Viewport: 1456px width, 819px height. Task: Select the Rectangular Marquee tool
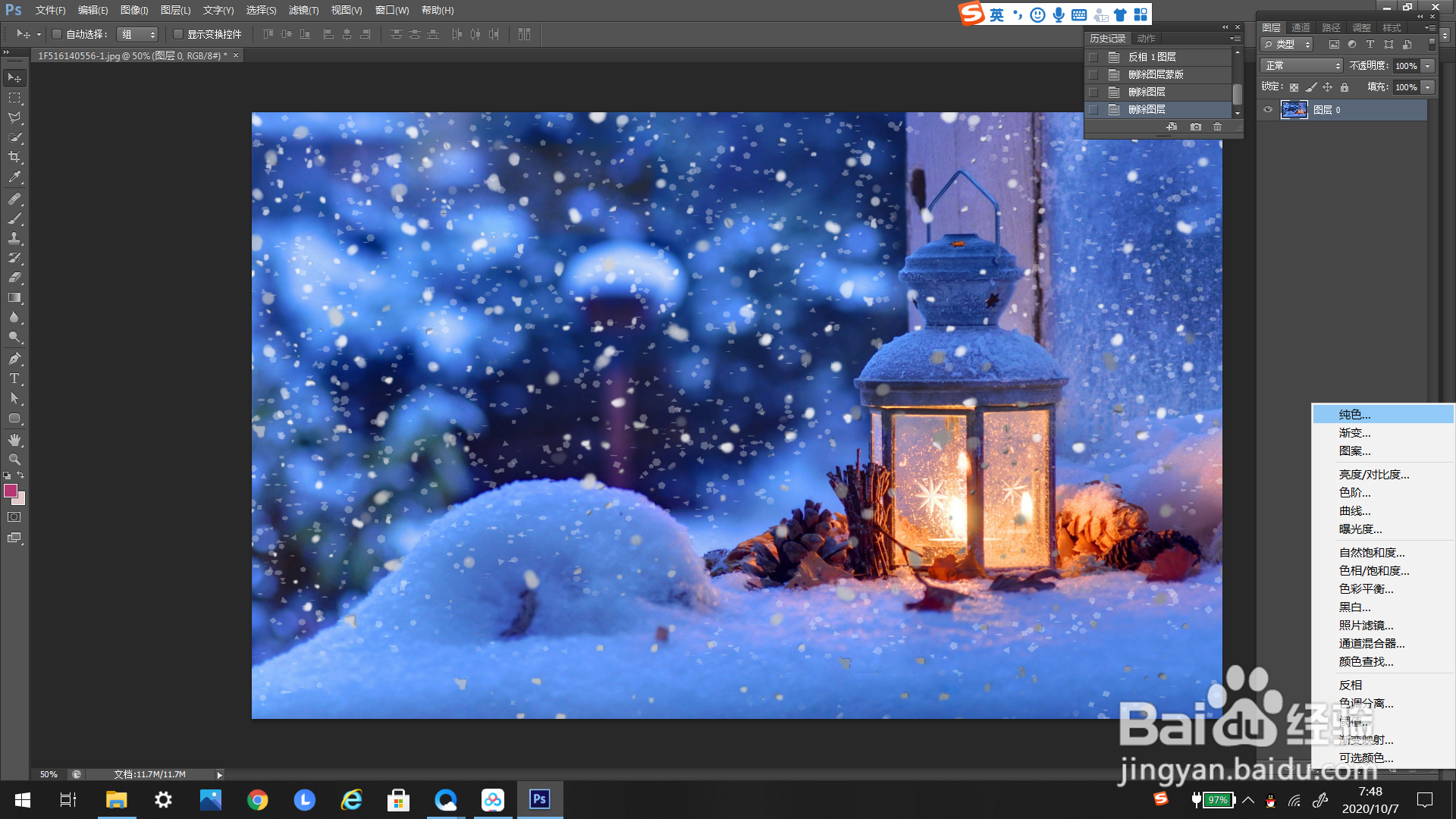pos(14,98)
